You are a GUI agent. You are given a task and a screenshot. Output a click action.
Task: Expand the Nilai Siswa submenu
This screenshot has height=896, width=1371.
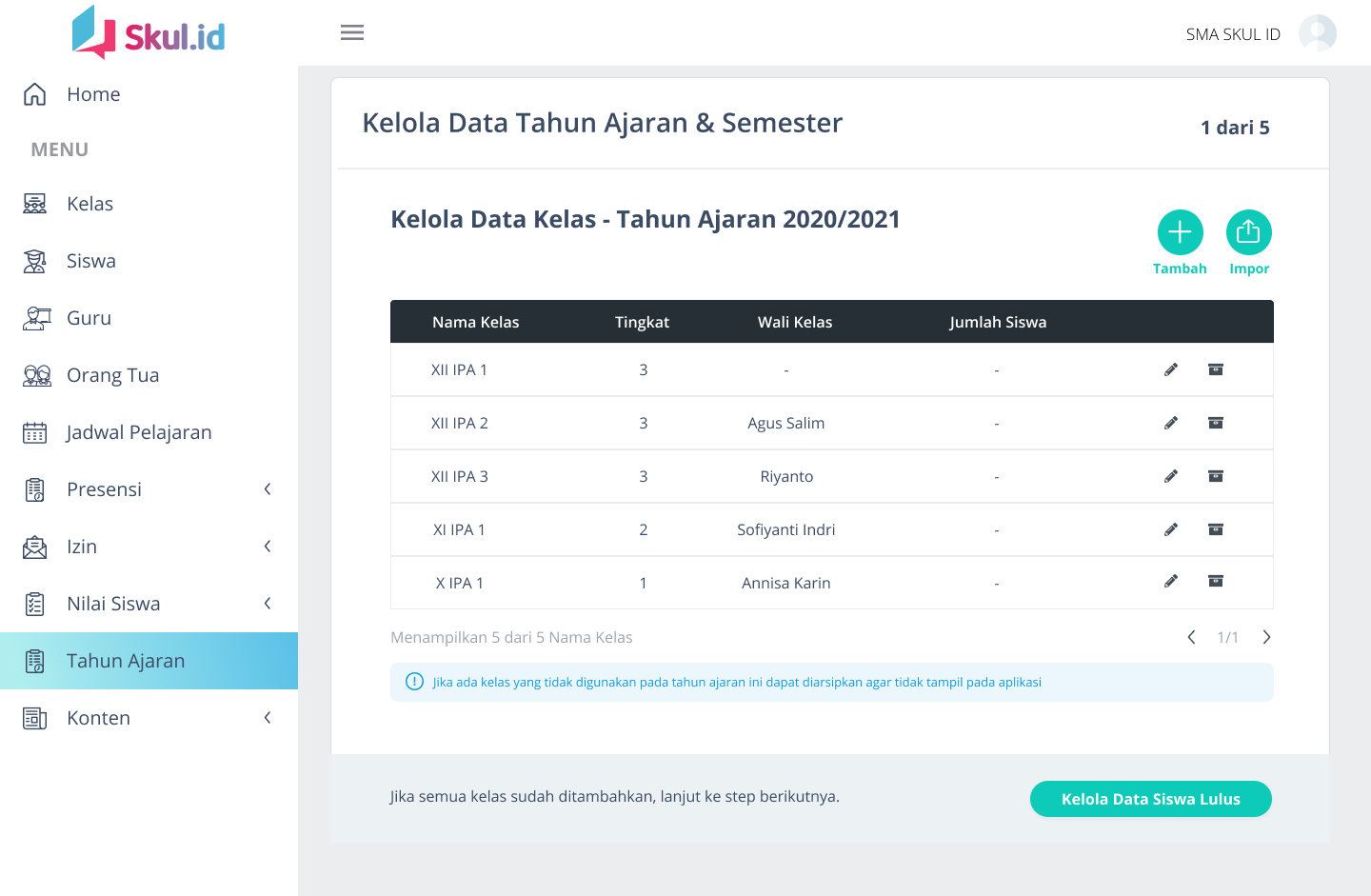[268, 604]
